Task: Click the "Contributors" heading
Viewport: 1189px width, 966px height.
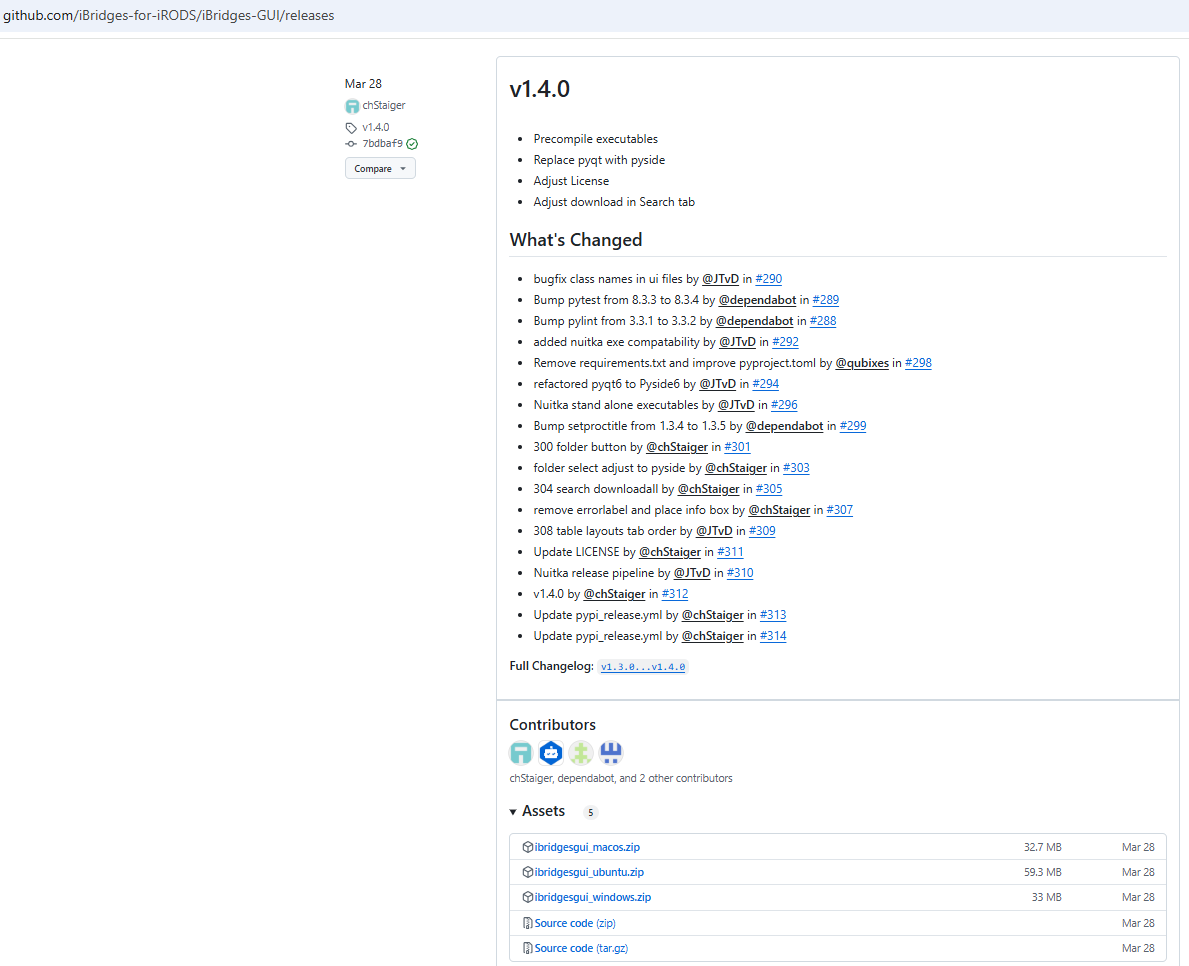Action: (552, 725)
